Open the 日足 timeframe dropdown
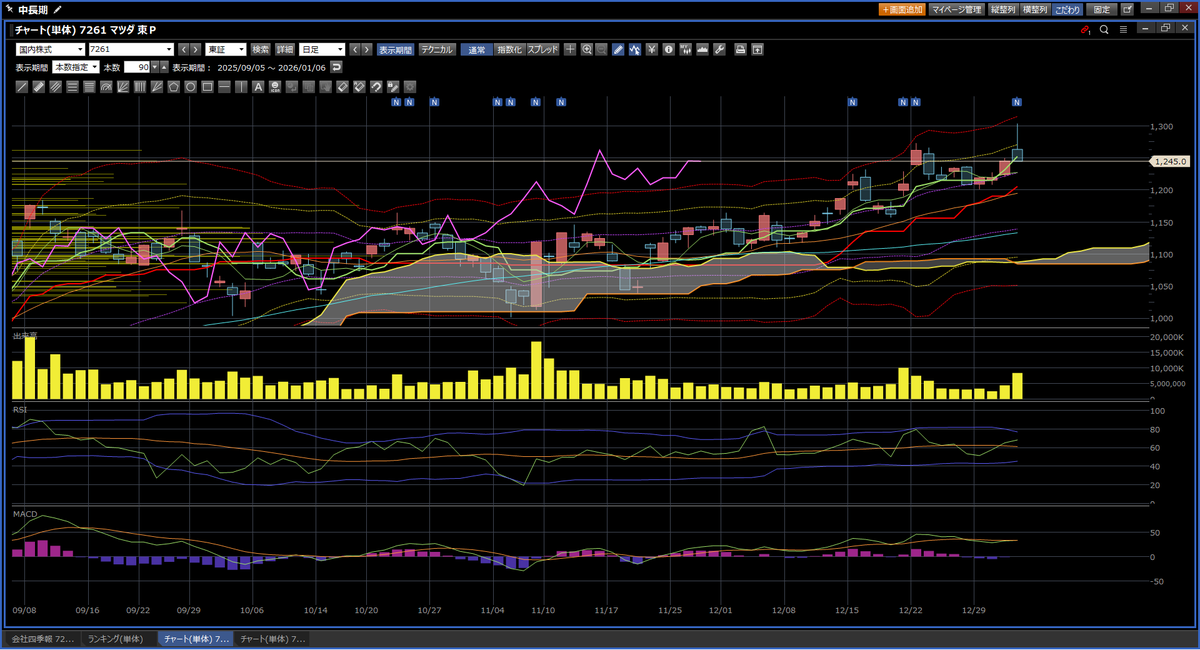 pyautogui.click(x=322, y=49)
